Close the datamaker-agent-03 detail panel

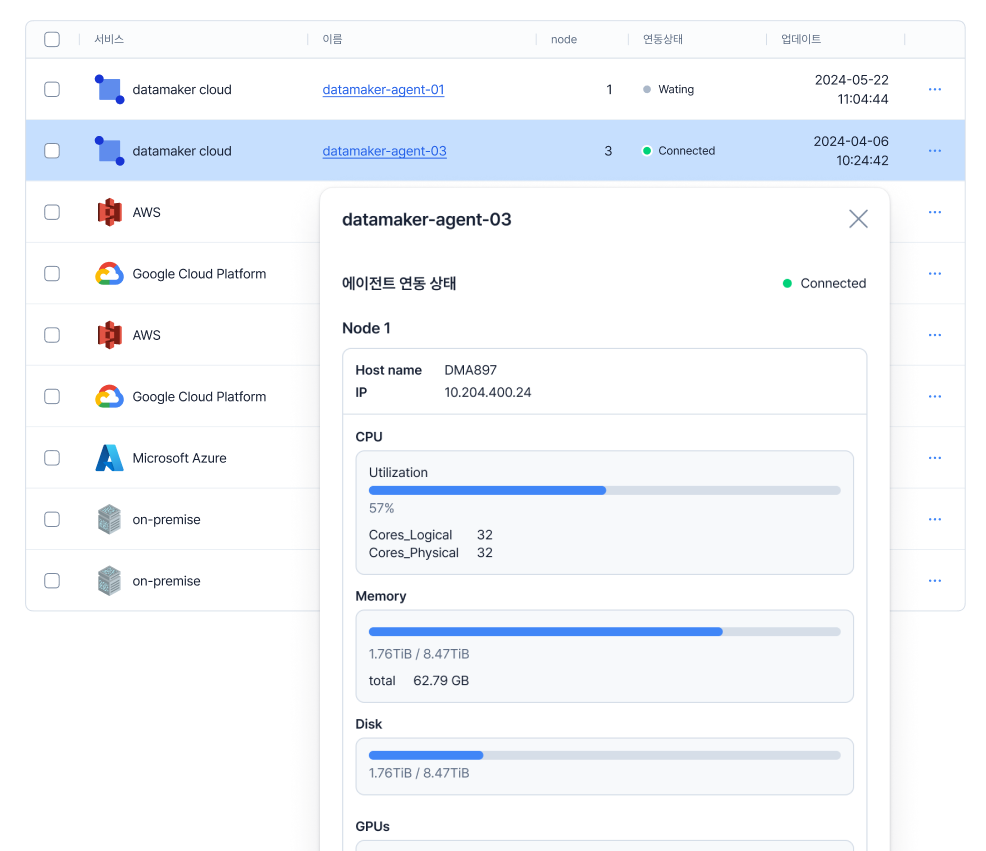pos(858,219)
